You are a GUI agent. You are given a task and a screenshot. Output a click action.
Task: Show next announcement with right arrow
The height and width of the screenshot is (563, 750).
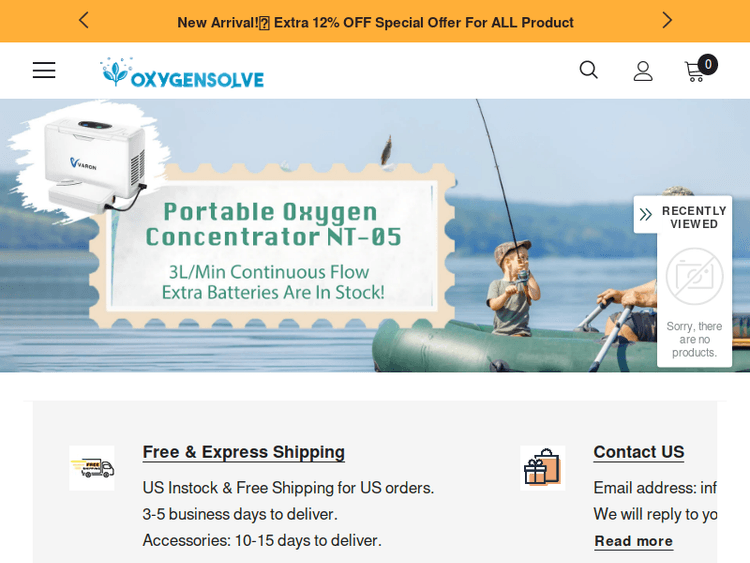pyautogui.click(x=667, y=20)
